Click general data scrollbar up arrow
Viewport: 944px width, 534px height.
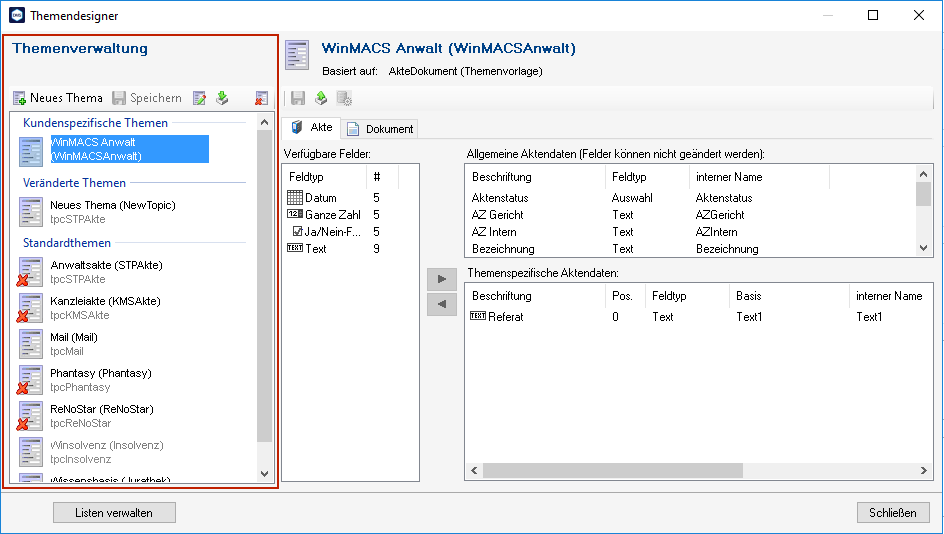(x=924, y=174)
